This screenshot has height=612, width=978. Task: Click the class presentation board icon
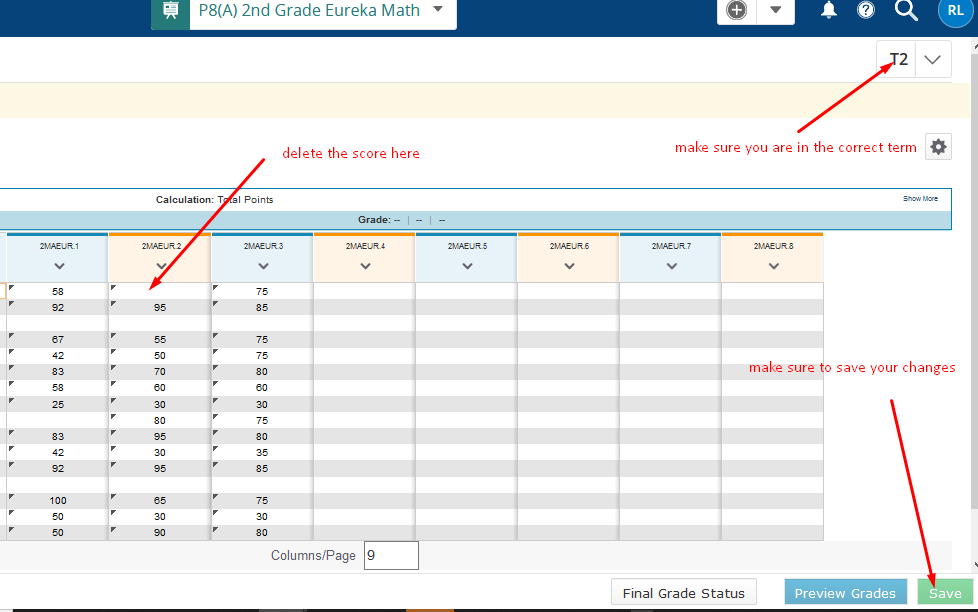pos(170,11)
